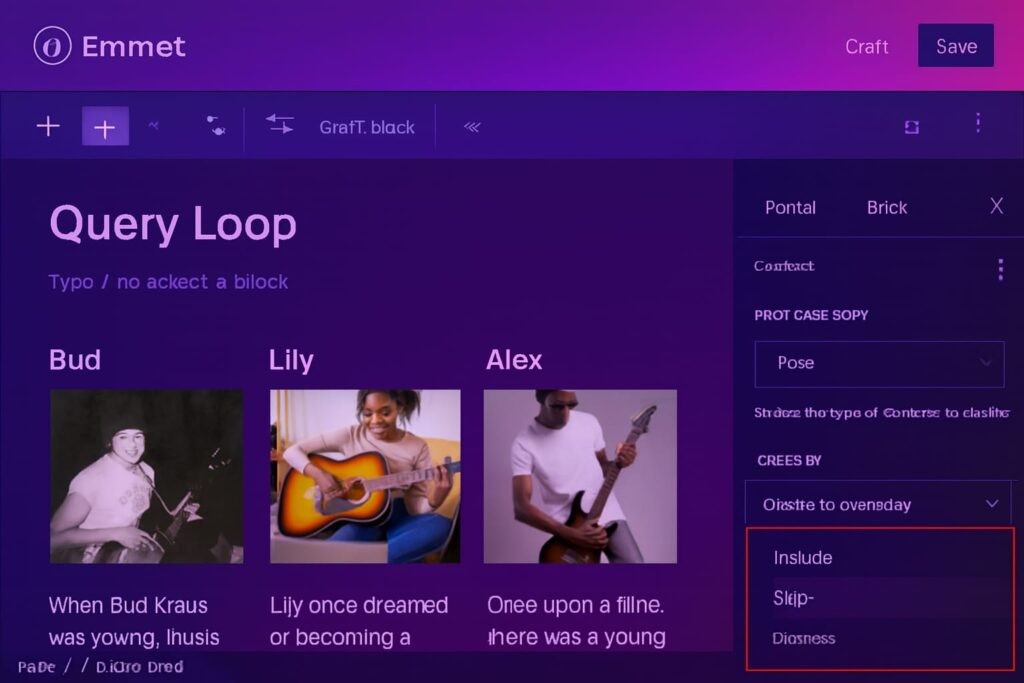This screenshot has width=1024, height=683.
Task: Open the block inserter plus icon
Action: coord(46,126)
